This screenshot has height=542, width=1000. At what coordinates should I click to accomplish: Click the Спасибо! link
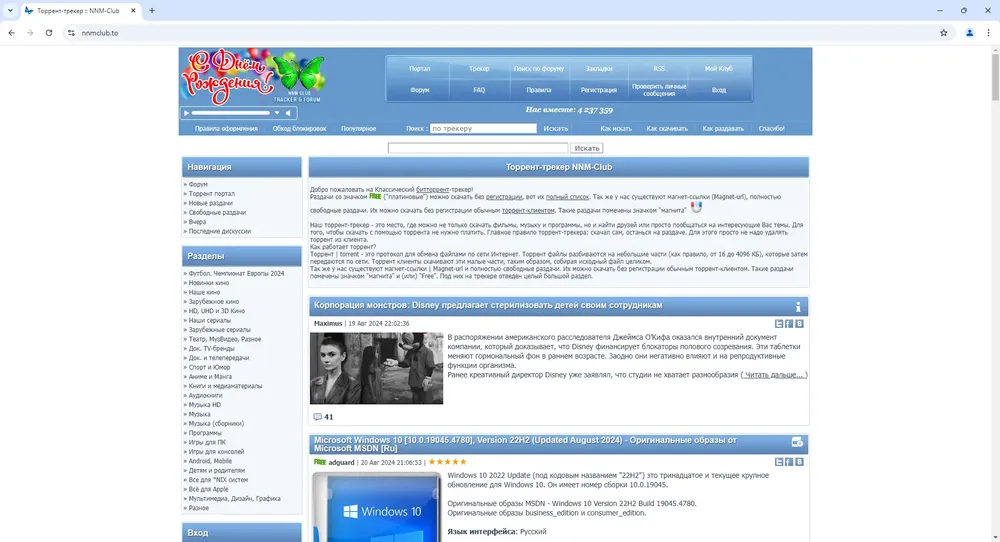772,128
